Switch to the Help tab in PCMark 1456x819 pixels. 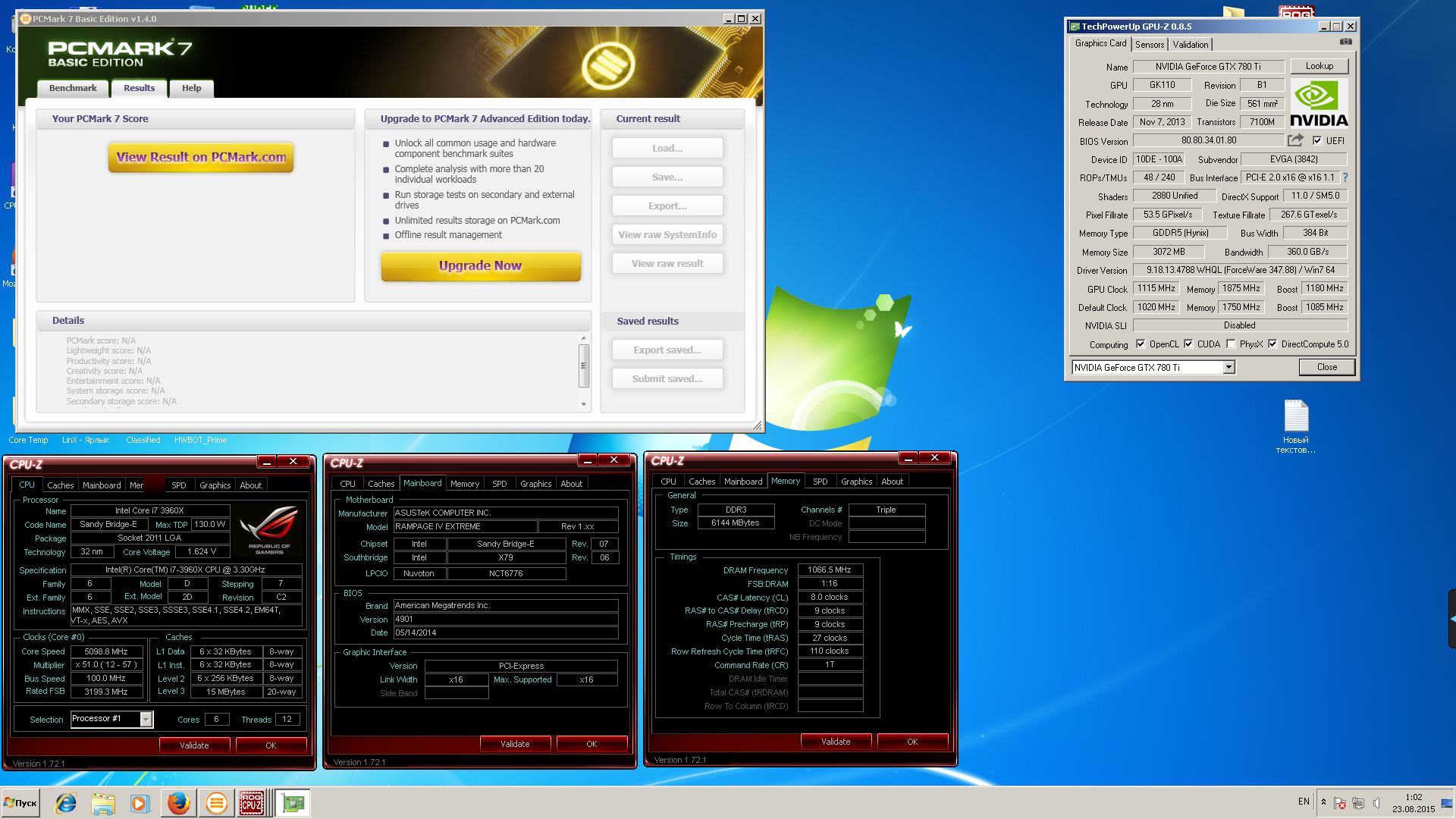click(191, 88)
